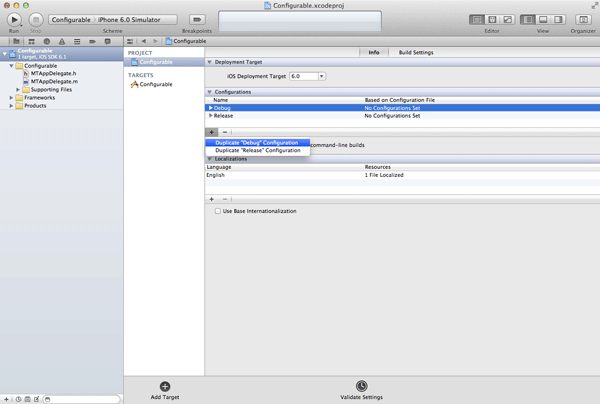Select the English localization row

(x=402, y=175)
